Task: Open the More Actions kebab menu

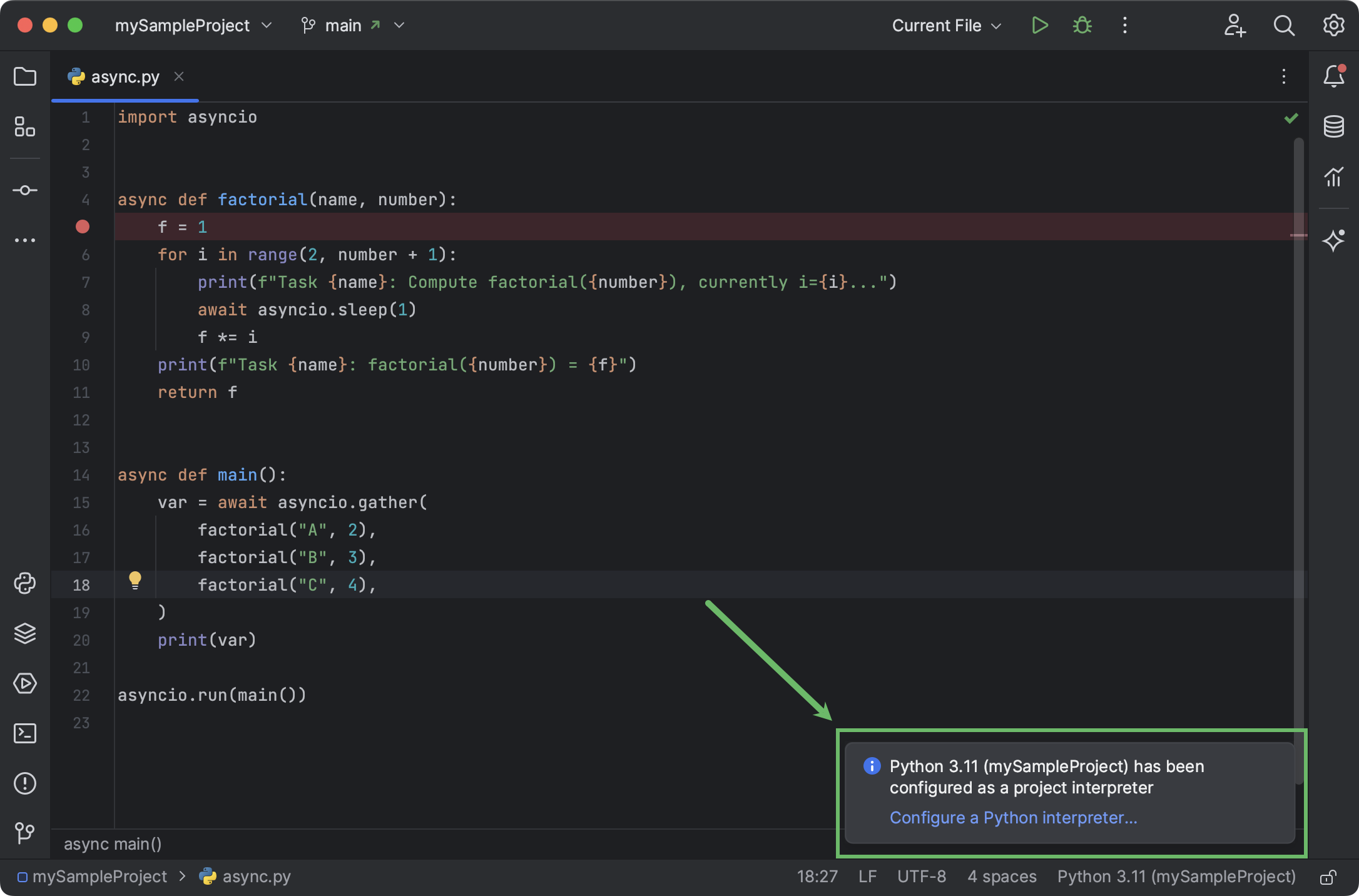Action: coord(1124,26)
